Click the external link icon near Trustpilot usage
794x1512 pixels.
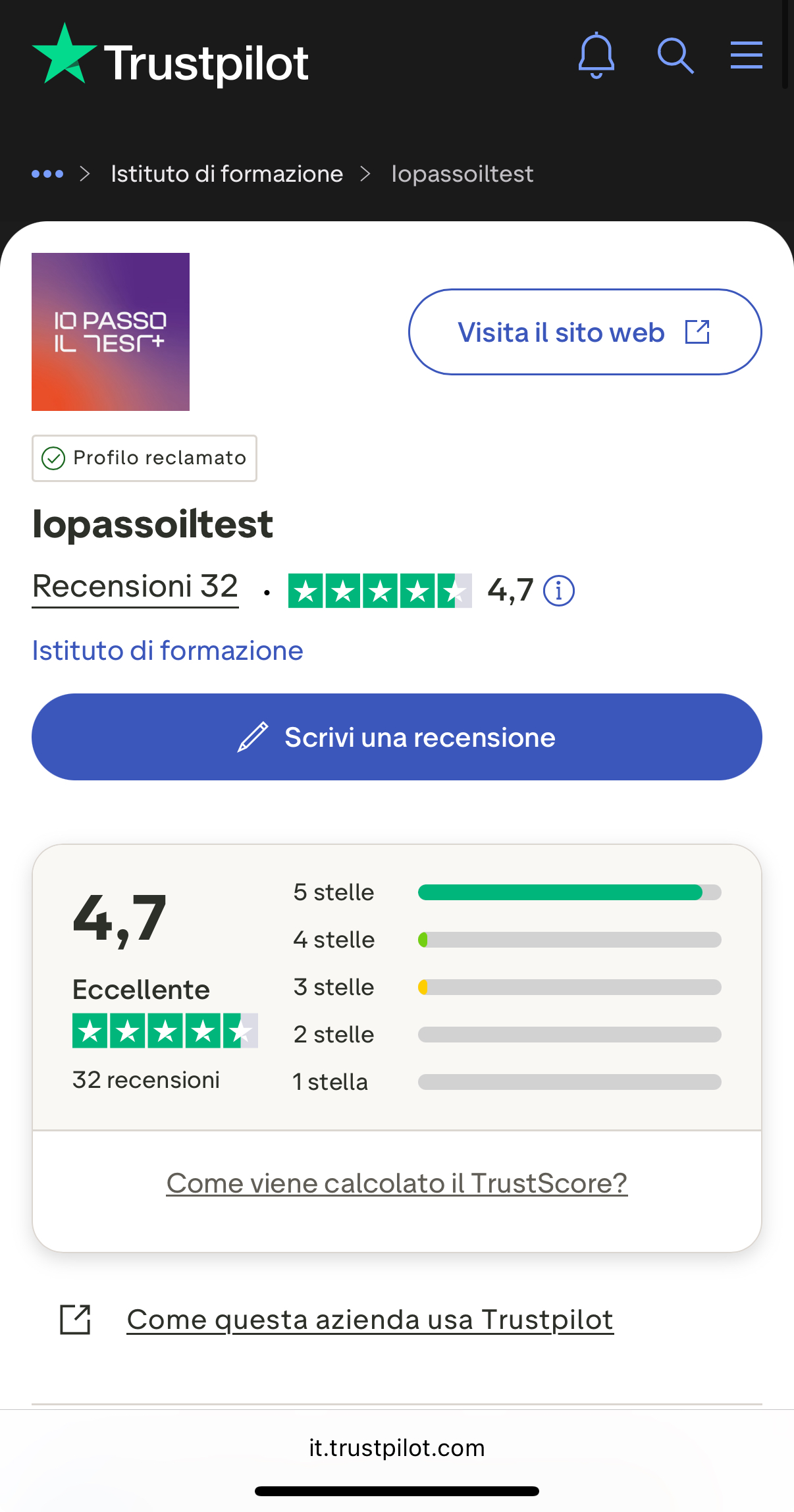[75, 1319]
